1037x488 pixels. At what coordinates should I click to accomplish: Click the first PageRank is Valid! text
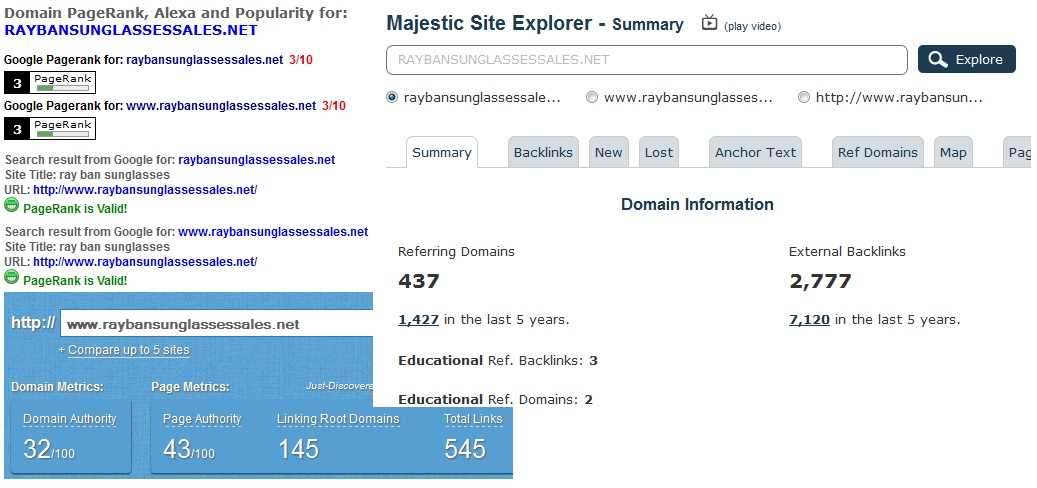[x=75, y=209]
